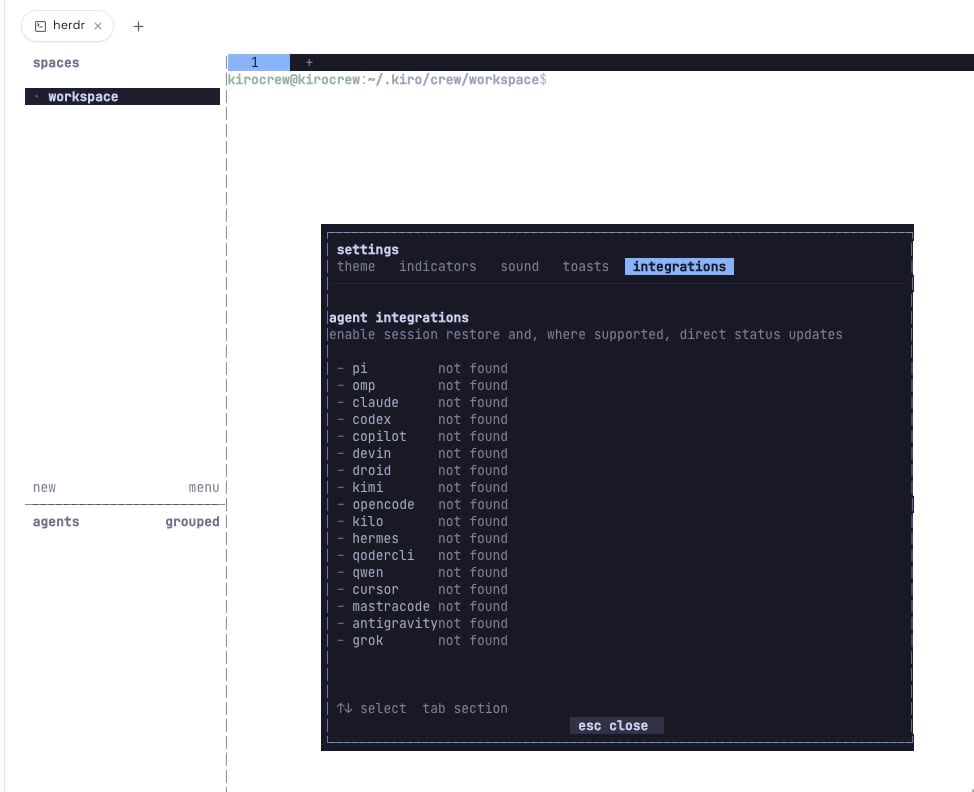Viewport: 974px width, 792px height.
Task: Select terminal tab 1
Action: click(x=258, y=62)
